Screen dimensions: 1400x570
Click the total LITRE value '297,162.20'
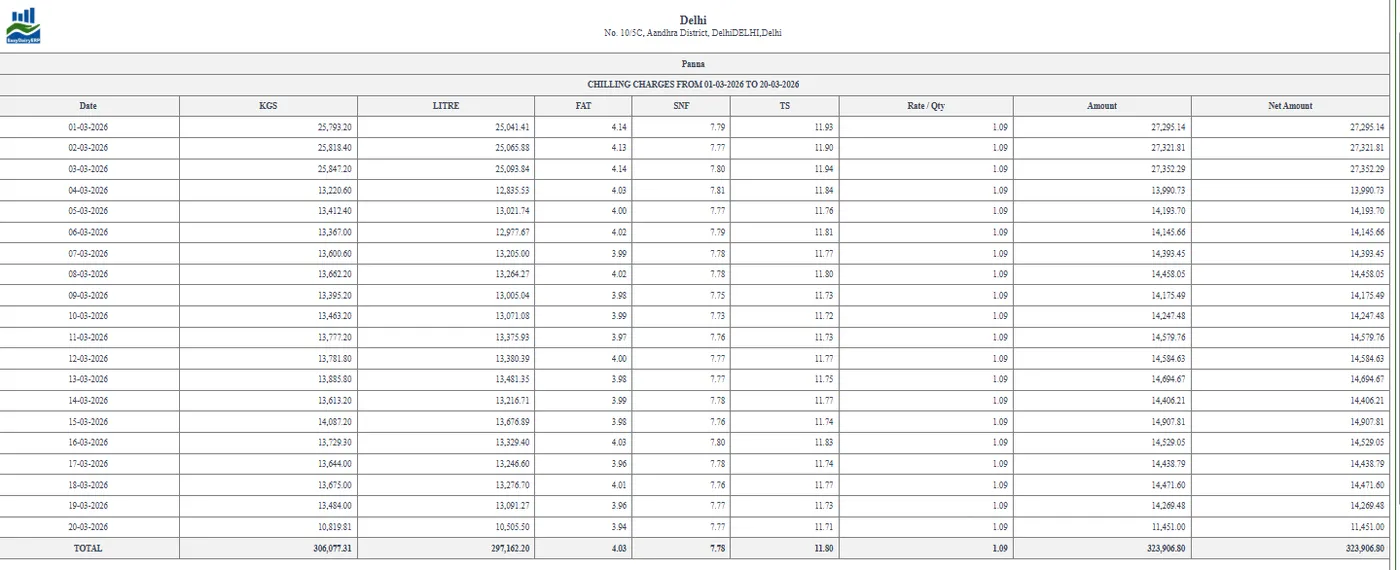coord(511,548)
